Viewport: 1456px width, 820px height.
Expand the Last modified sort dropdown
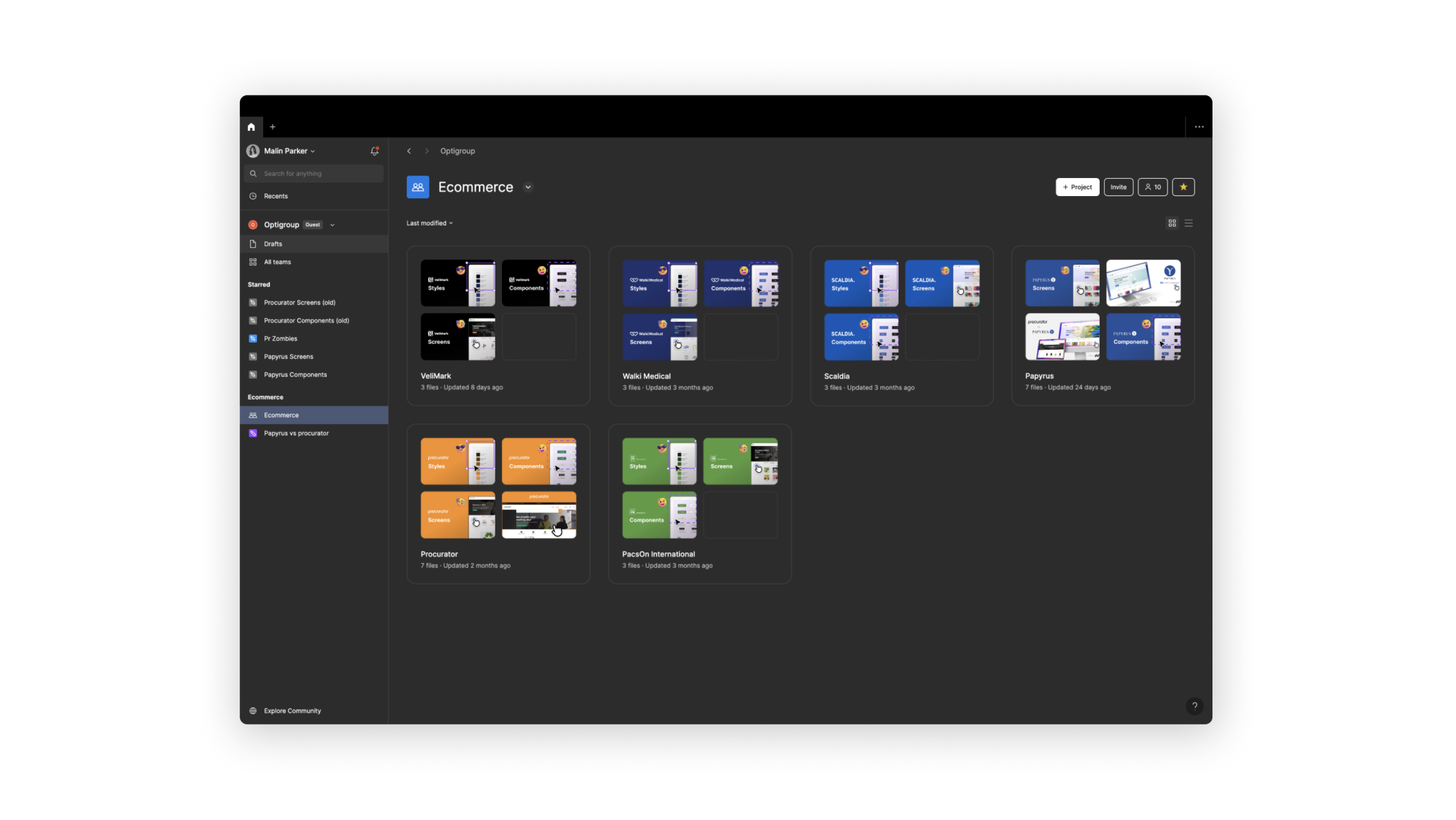click(429, 222)
